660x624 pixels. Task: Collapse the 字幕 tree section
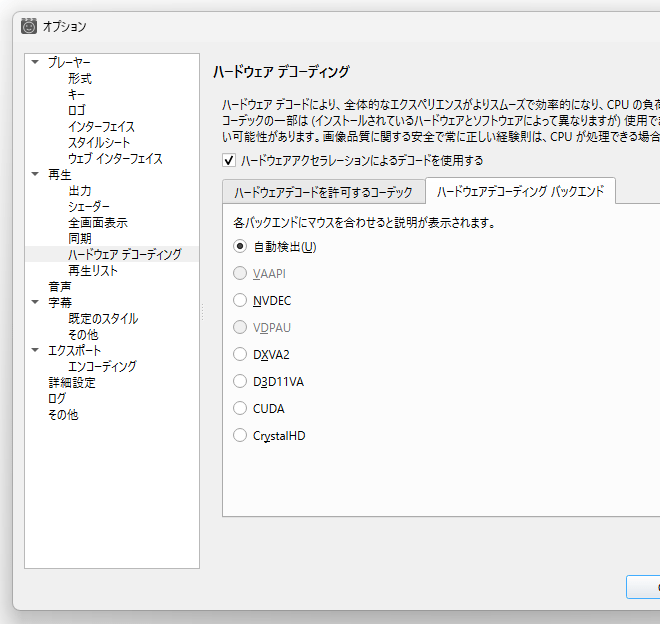(x=35, y=302)
